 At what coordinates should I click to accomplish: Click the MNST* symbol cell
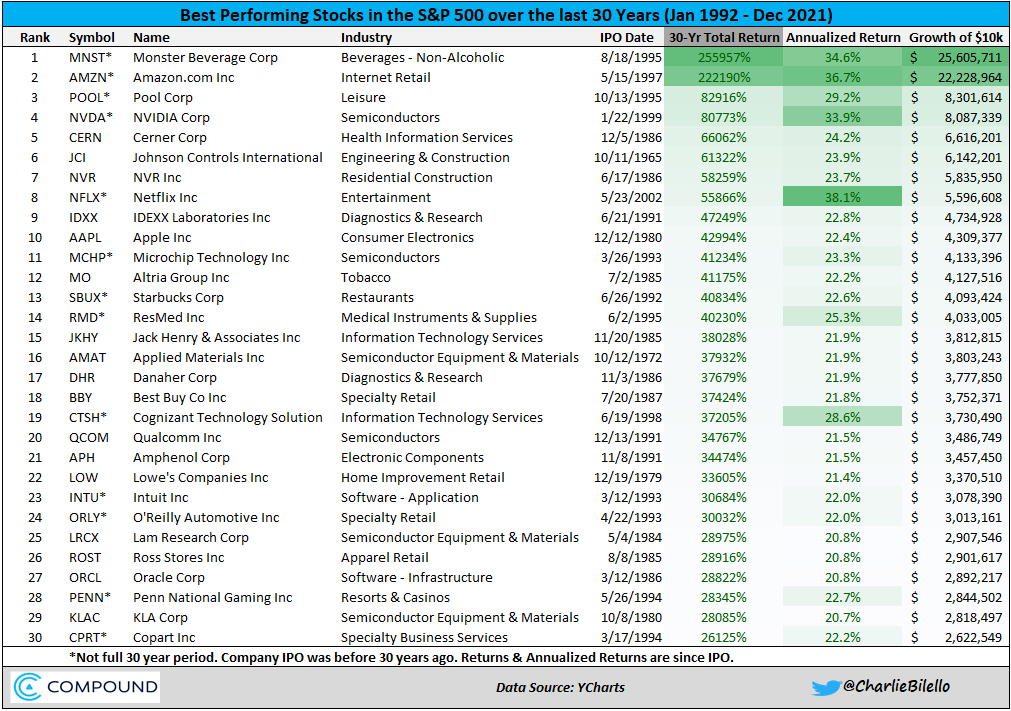[90, 57]
